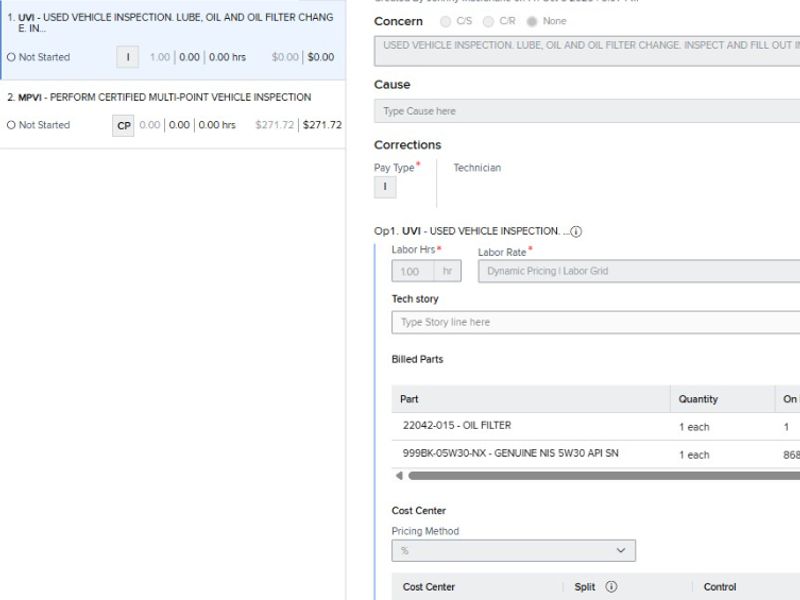This screenshot has height=600, width=800.
Task: Click the Split info icon
Action: coord(611,587)
